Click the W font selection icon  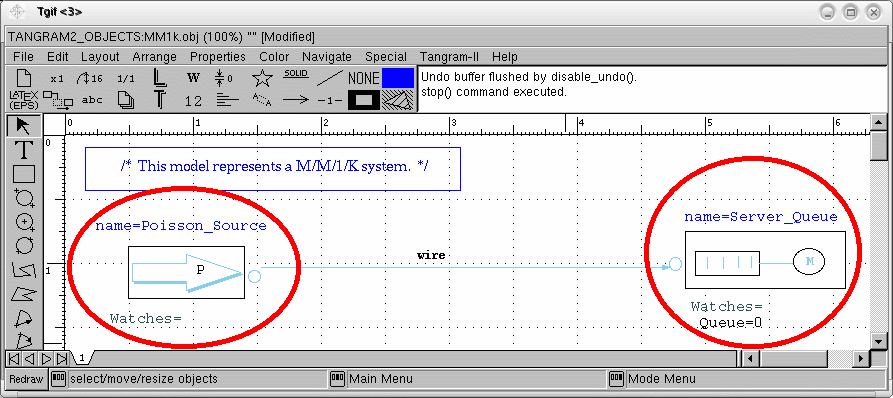(x=194, y=78)
